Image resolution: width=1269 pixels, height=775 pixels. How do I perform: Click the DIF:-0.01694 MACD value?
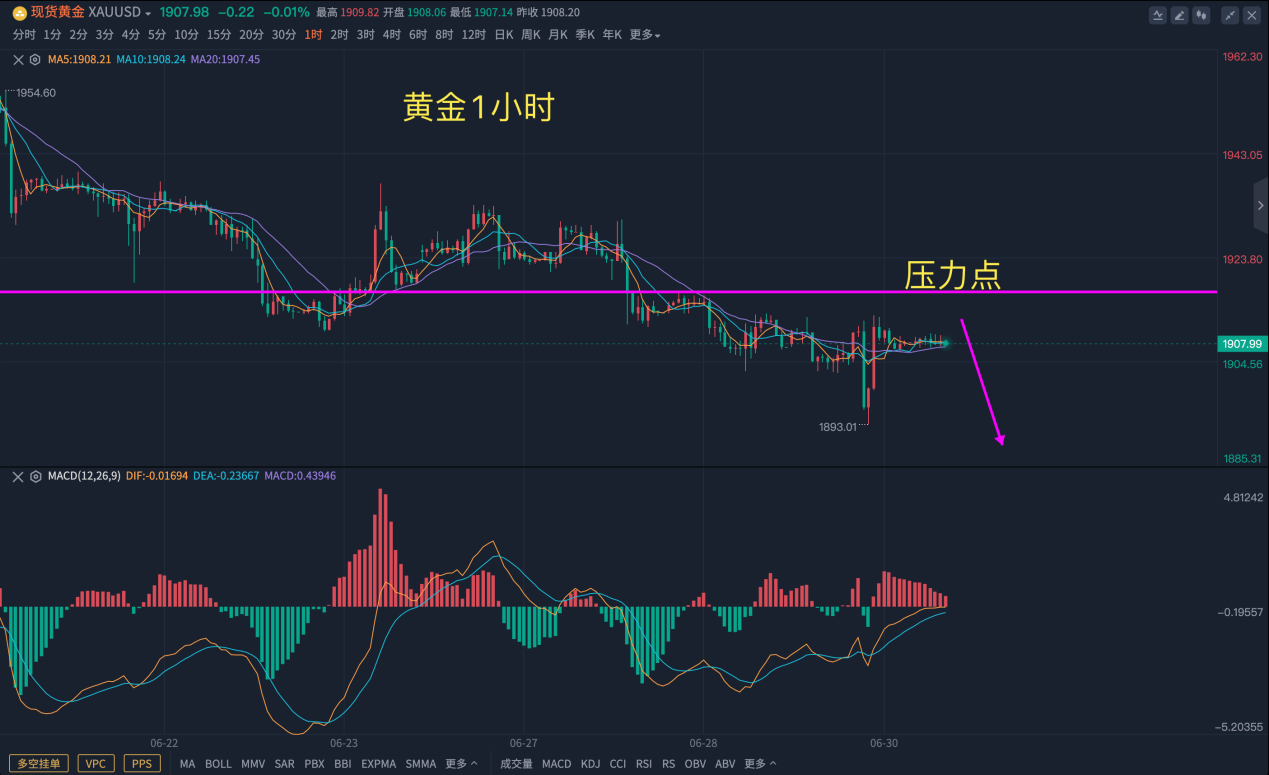156,476
